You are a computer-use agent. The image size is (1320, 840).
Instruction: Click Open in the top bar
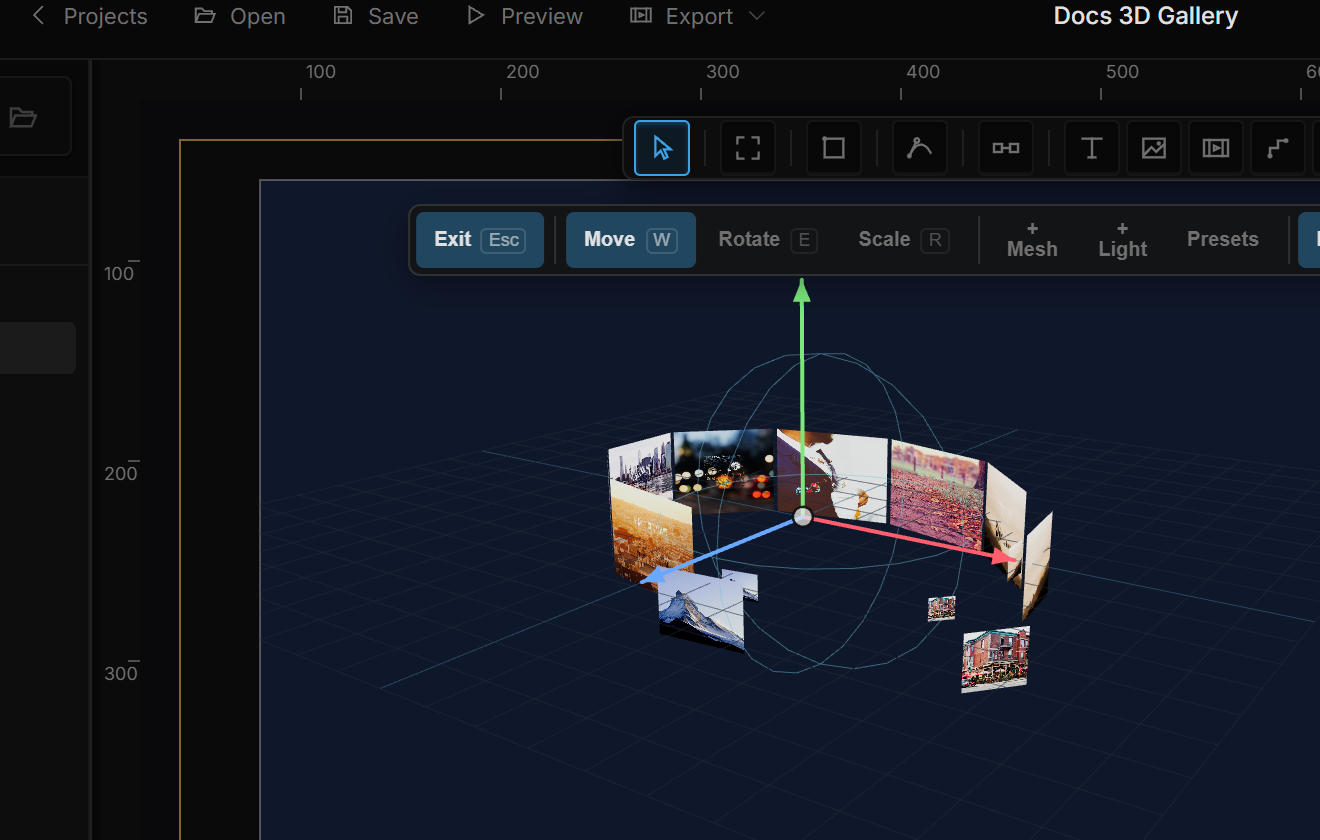click(240, 17)
